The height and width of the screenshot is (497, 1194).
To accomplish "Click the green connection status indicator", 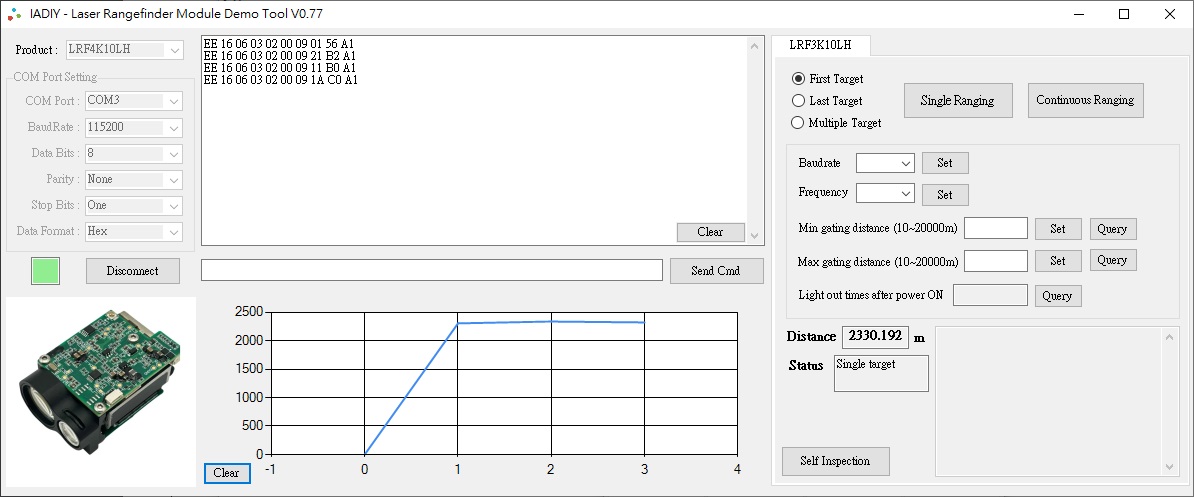I will coord(45,271).
